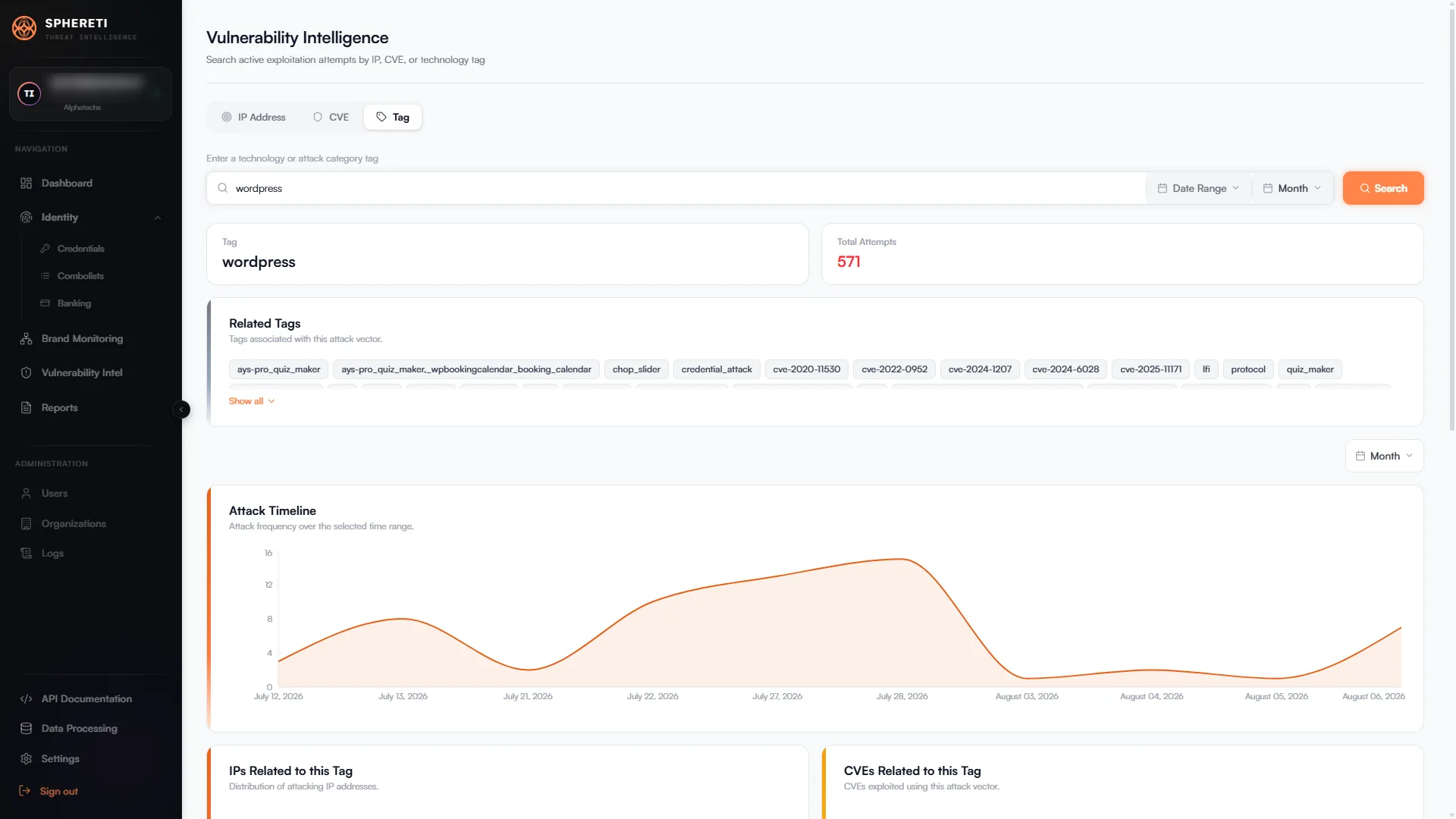This screenshot has height=819, width=1456.
Task: Click the Dashboard grid icon
Action: tap(26, 183)
